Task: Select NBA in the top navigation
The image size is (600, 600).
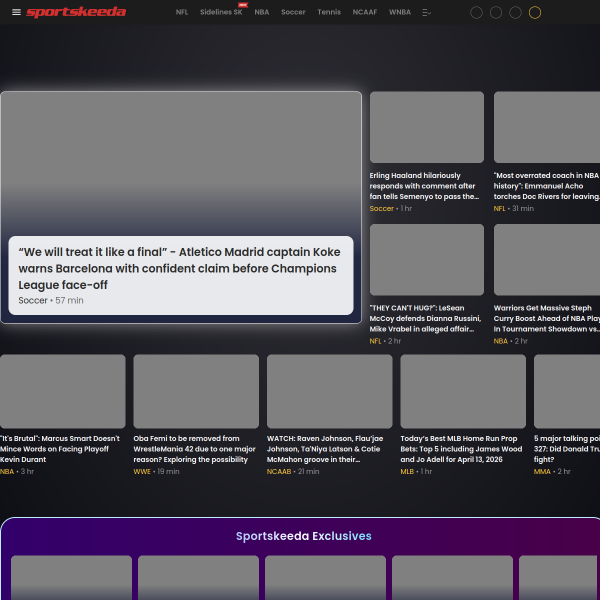Action: [262, 13]
